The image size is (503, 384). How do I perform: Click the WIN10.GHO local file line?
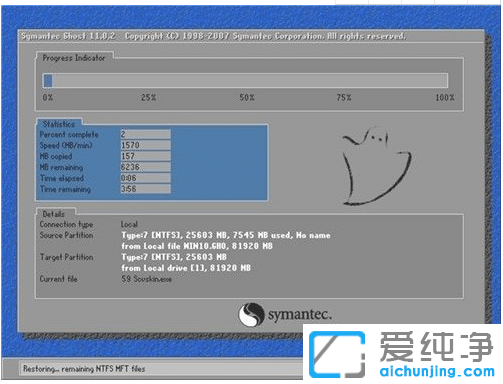coord(197,246)
